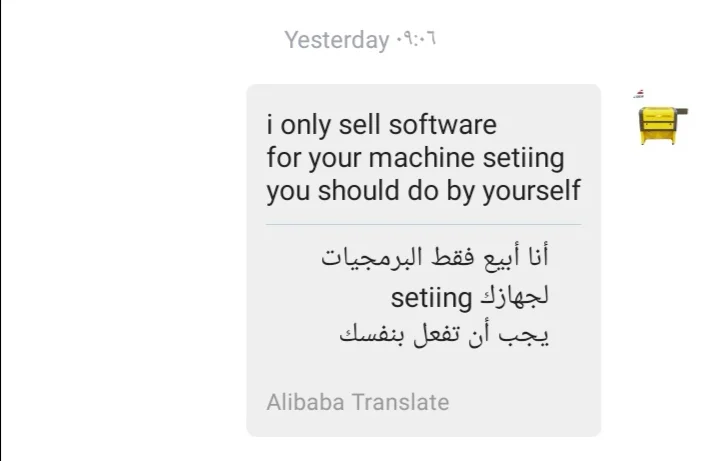
Task: Click the word "yourself" in the message
Action: point(532,191)
